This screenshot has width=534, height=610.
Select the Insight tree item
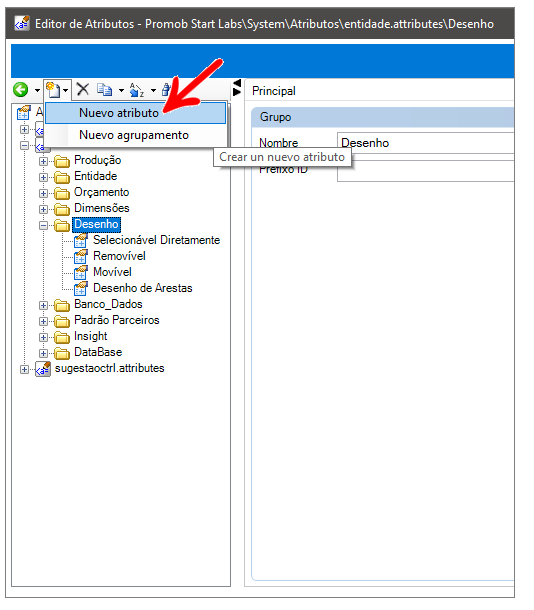[x=91, y=336]
